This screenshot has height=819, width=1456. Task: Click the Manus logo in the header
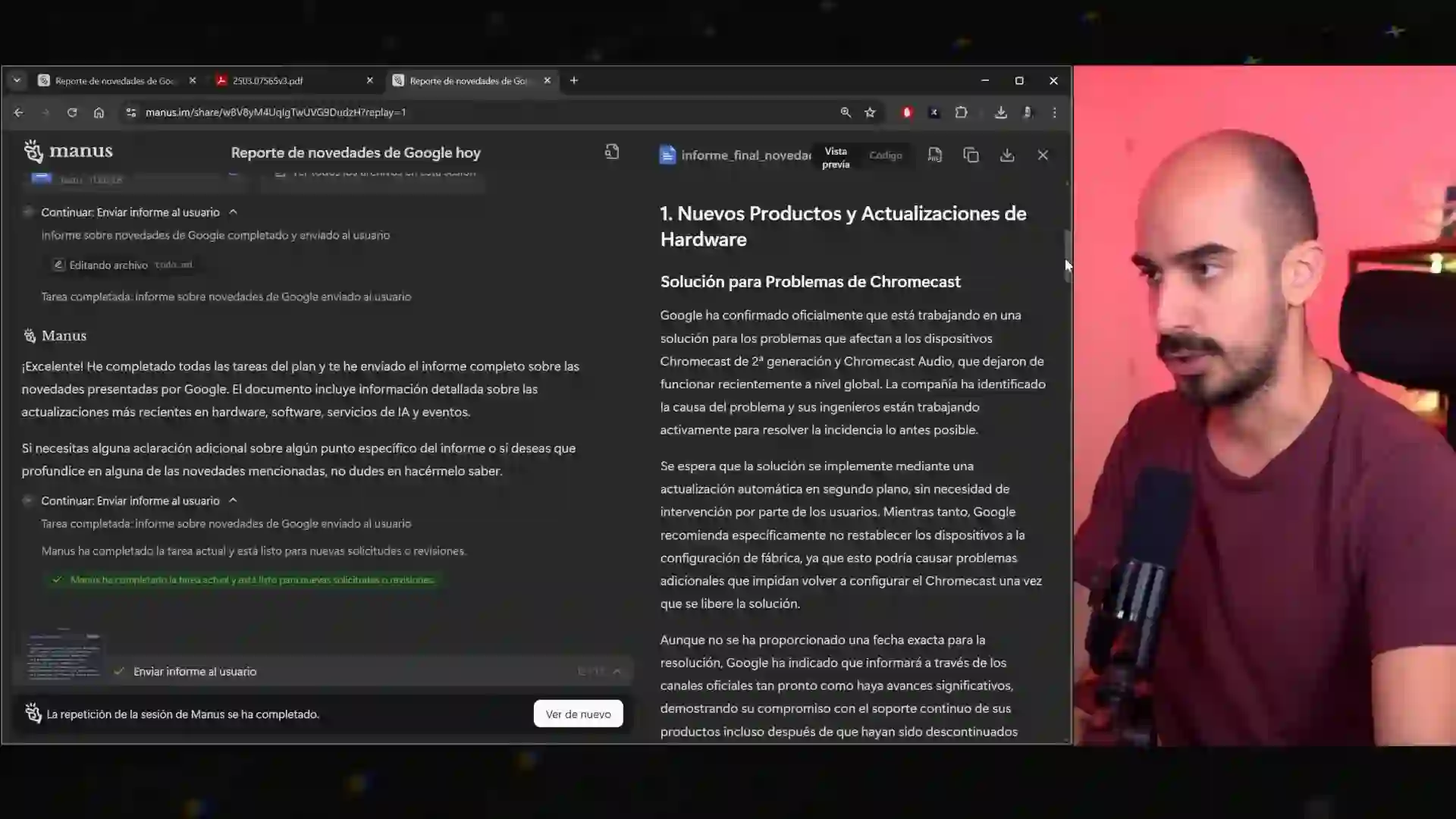pos(67,151)
